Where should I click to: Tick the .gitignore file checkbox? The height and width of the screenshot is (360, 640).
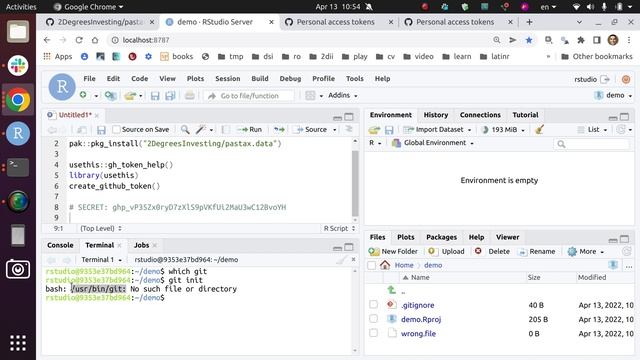373,304
